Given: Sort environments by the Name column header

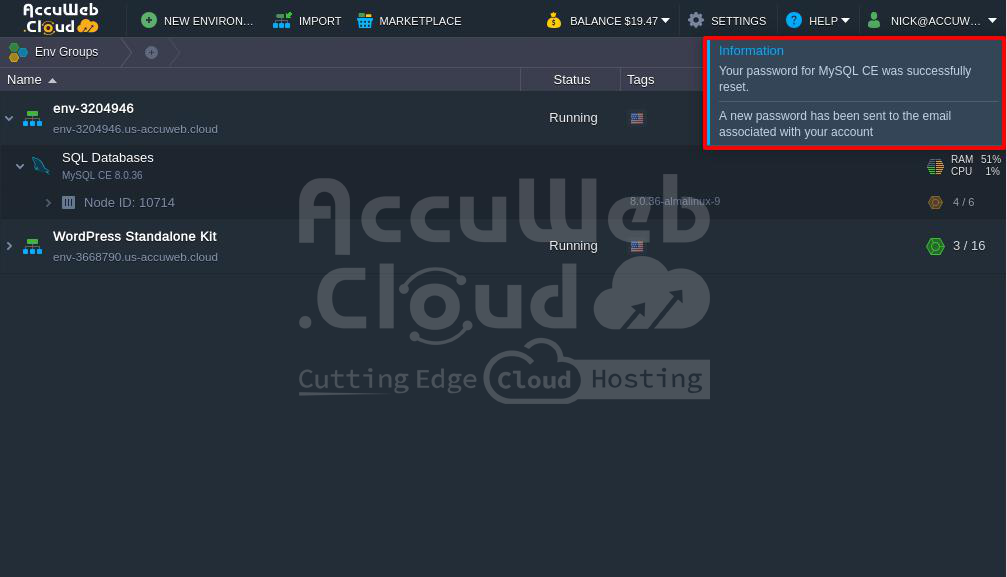Looking at the screenshot, I should [25, 79].
